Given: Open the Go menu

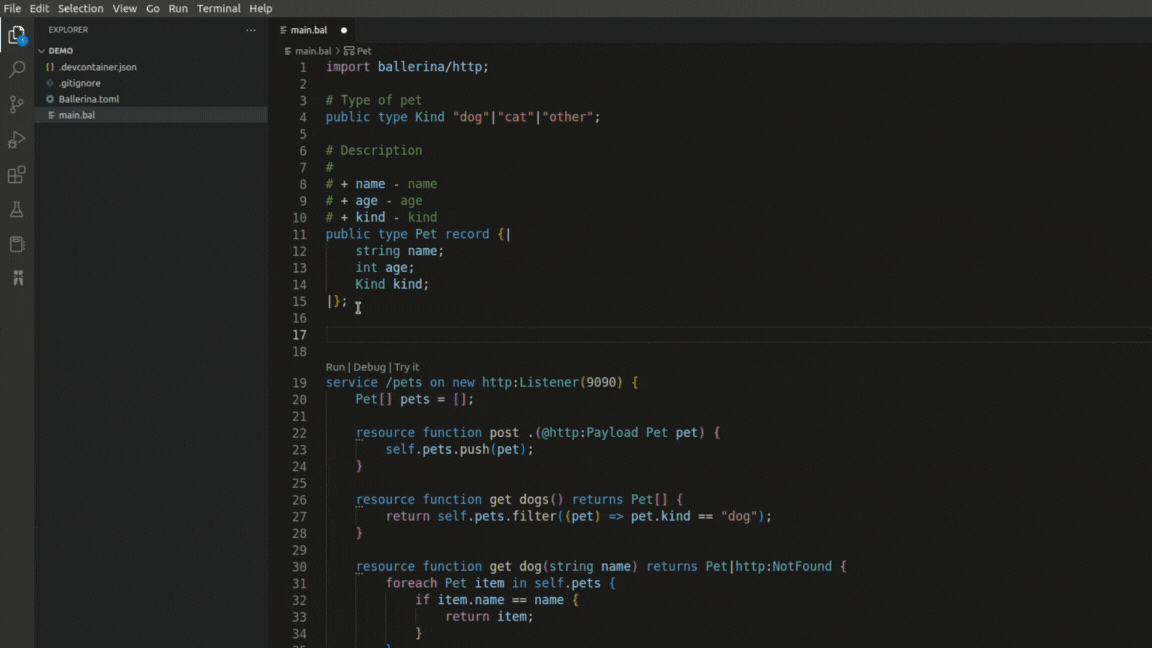Looking at the screenshot, I should pos(153,9).
